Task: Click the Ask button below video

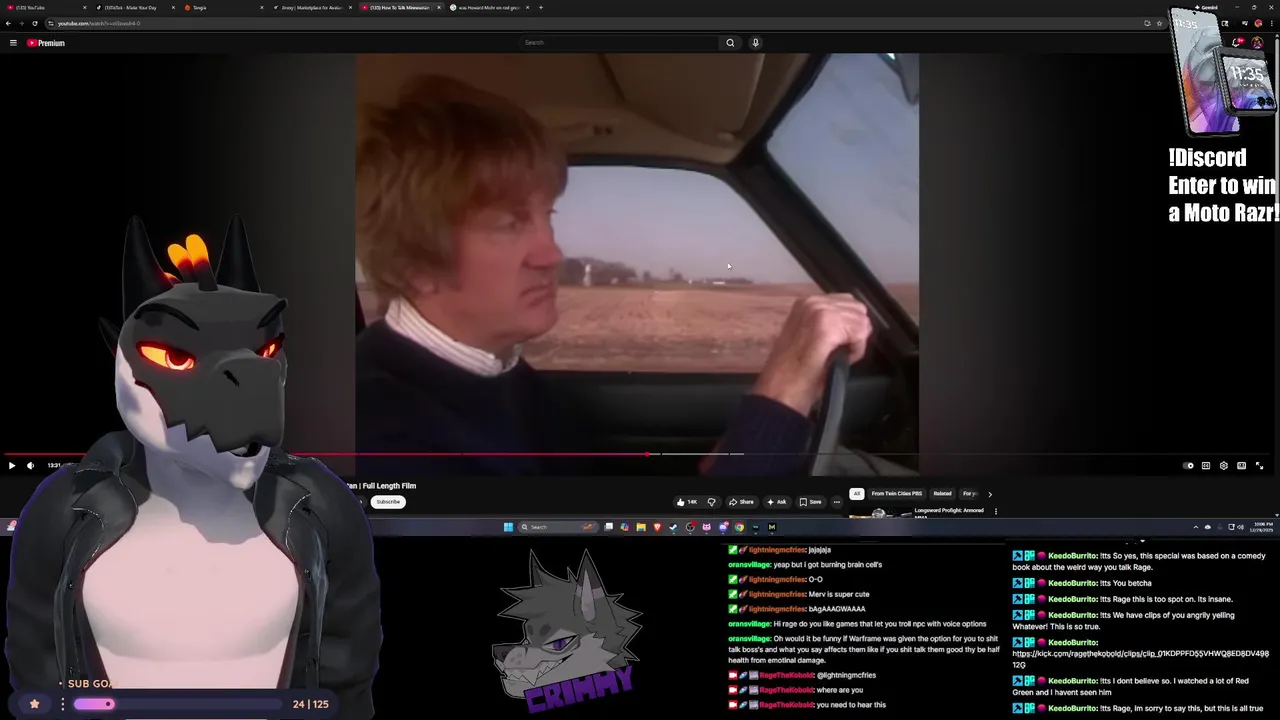Action: (x=776, y=502)
